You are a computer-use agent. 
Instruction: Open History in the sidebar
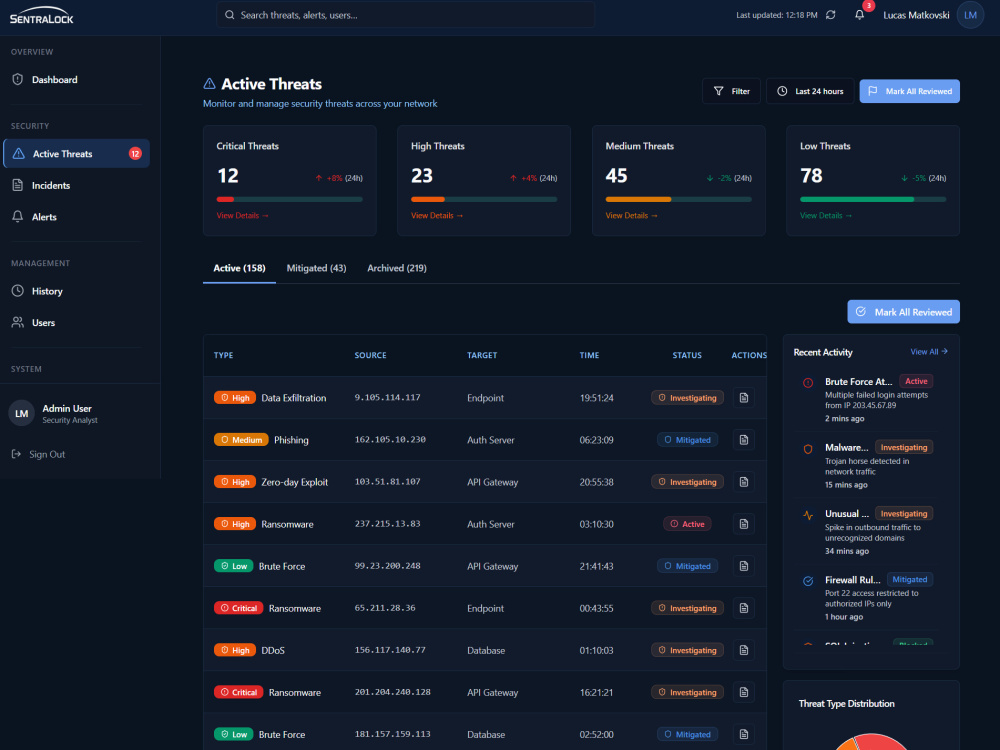(76, 291)
